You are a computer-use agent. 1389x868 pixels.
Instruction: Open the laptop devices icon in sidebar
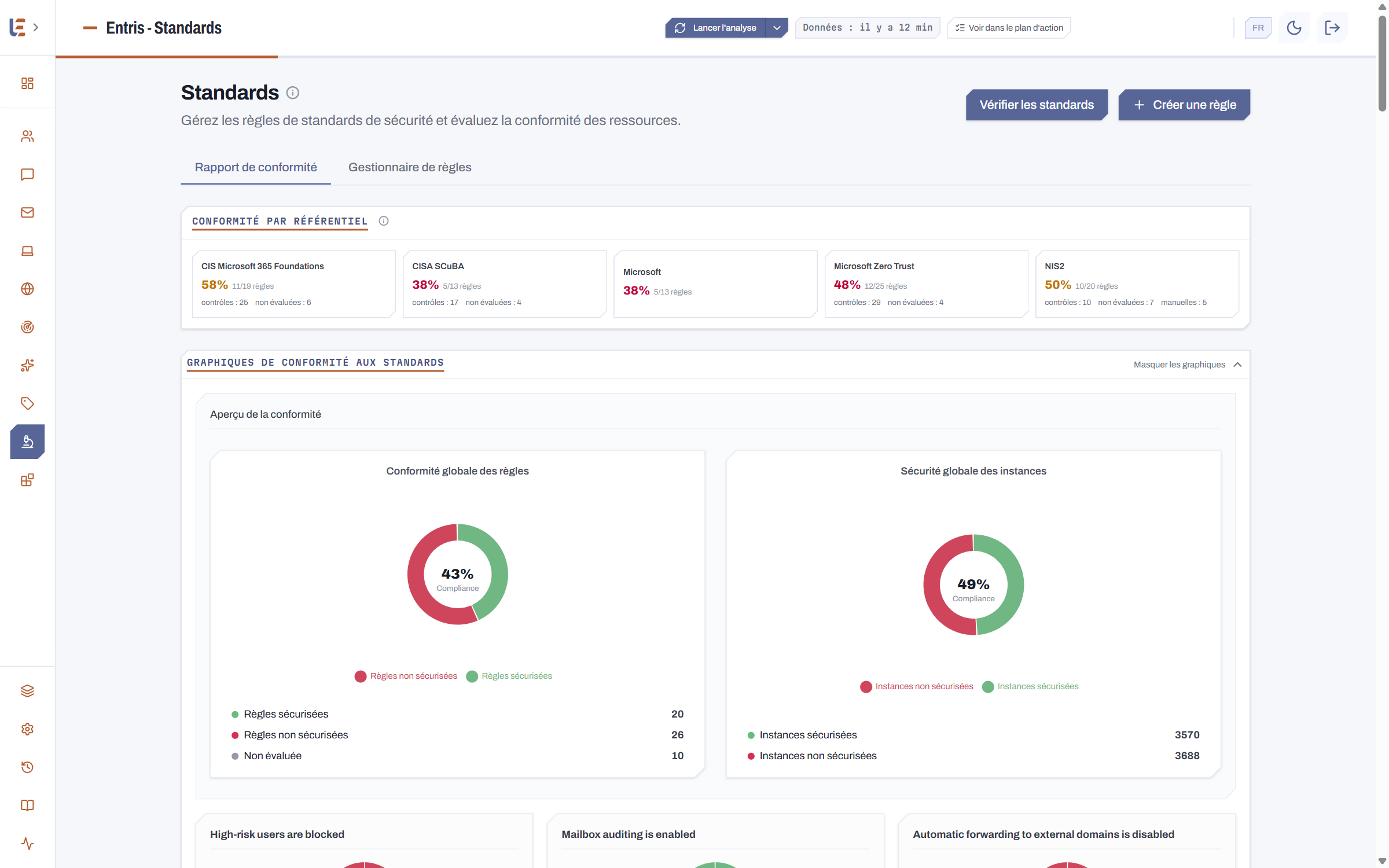27,251
